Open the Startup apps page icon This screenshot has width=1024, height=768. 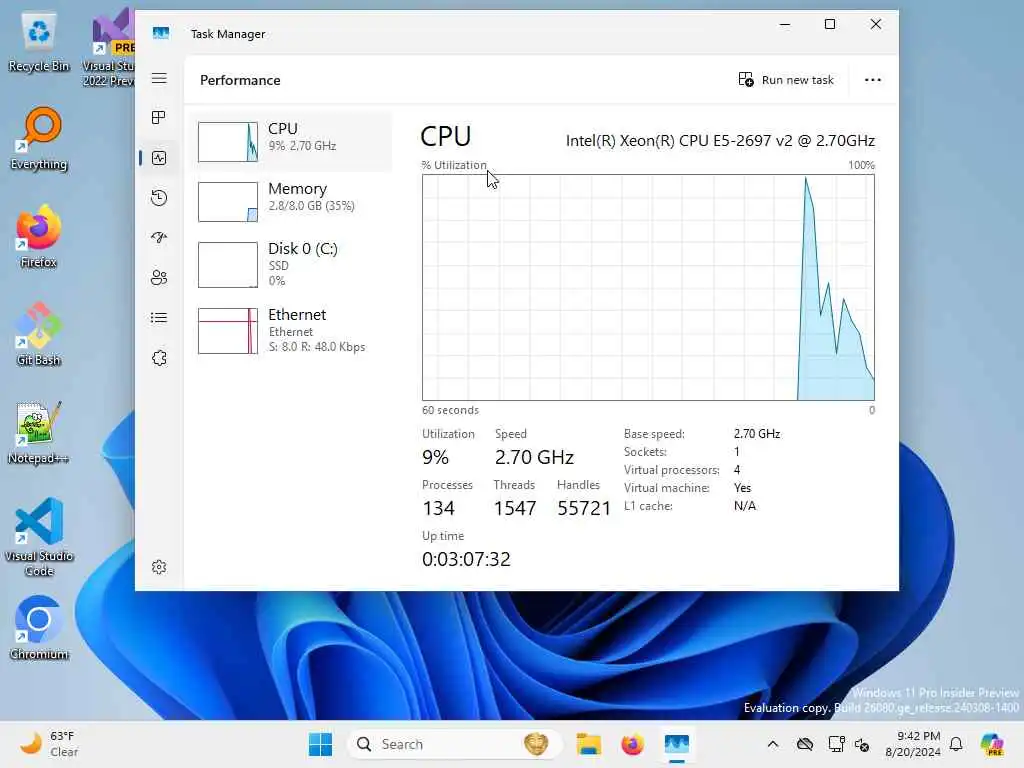159,238
